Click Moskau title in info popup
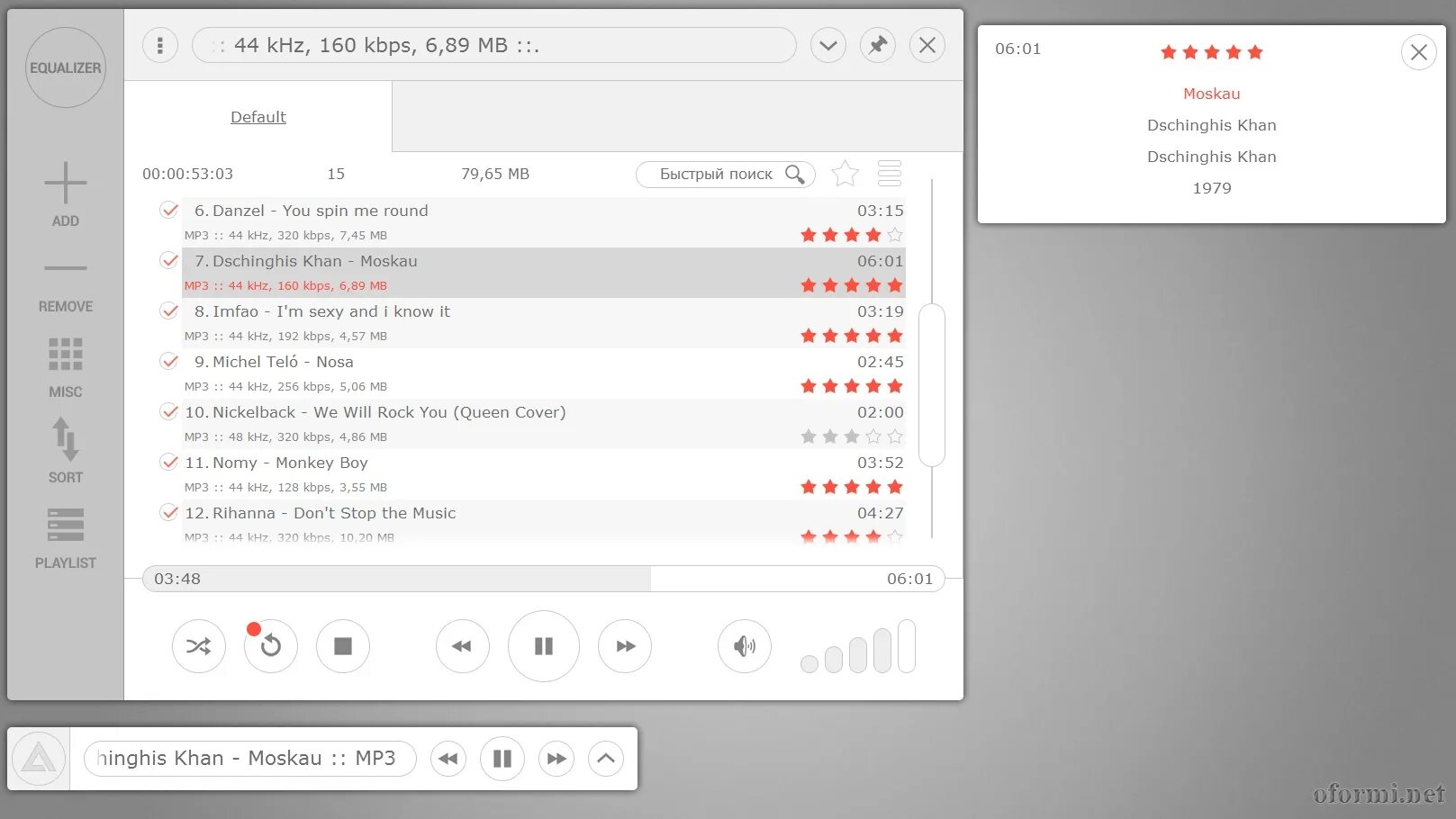The image size is (1456, 819). pos(1212,94)
